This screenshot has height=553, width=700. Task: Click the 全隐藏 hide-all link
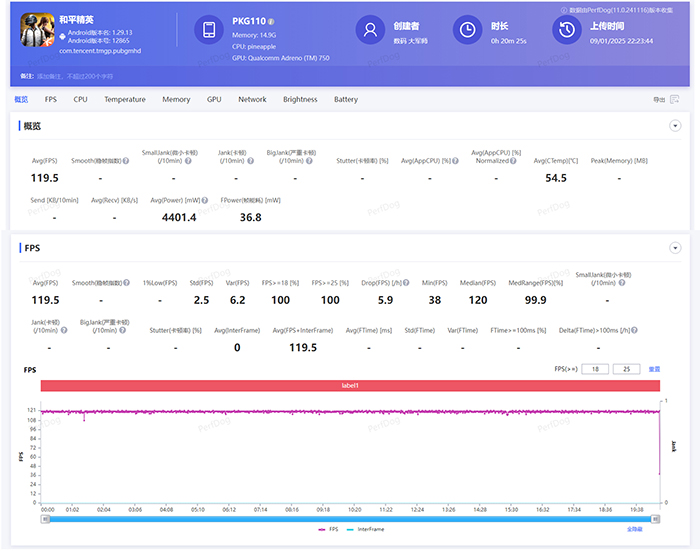(x=634, y=528)
